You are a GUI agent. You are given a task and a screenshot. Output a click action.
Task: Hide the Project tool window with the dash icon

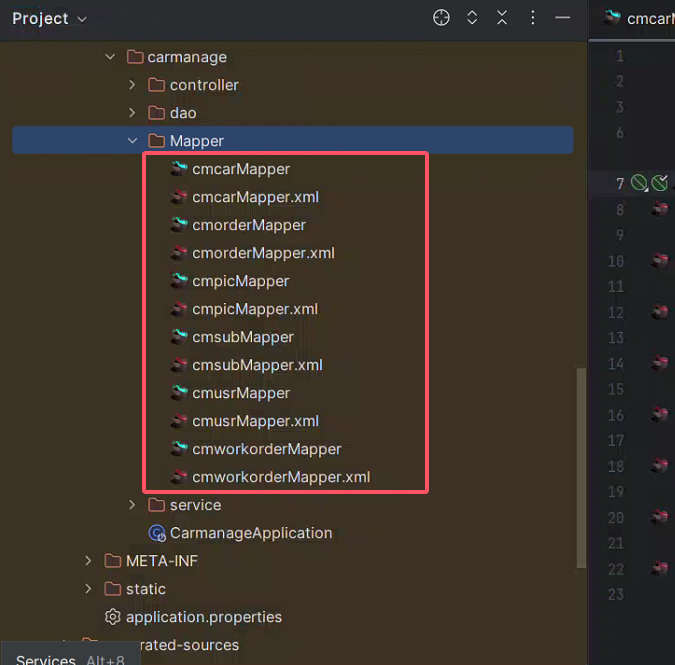(x=562, y=18)
